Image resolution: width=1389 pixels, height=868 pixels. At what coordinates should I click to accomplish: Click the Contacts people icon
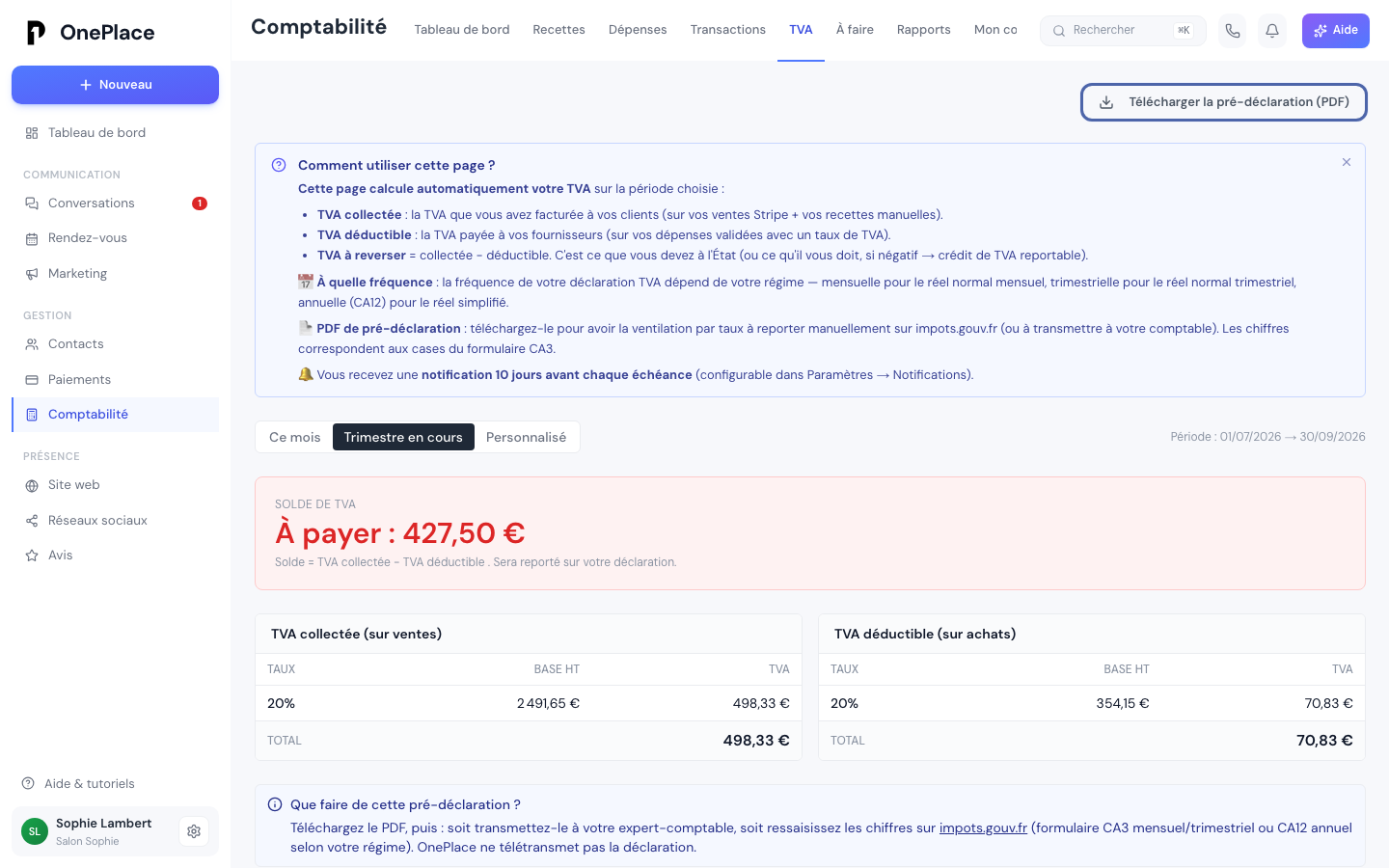[32, 344]
